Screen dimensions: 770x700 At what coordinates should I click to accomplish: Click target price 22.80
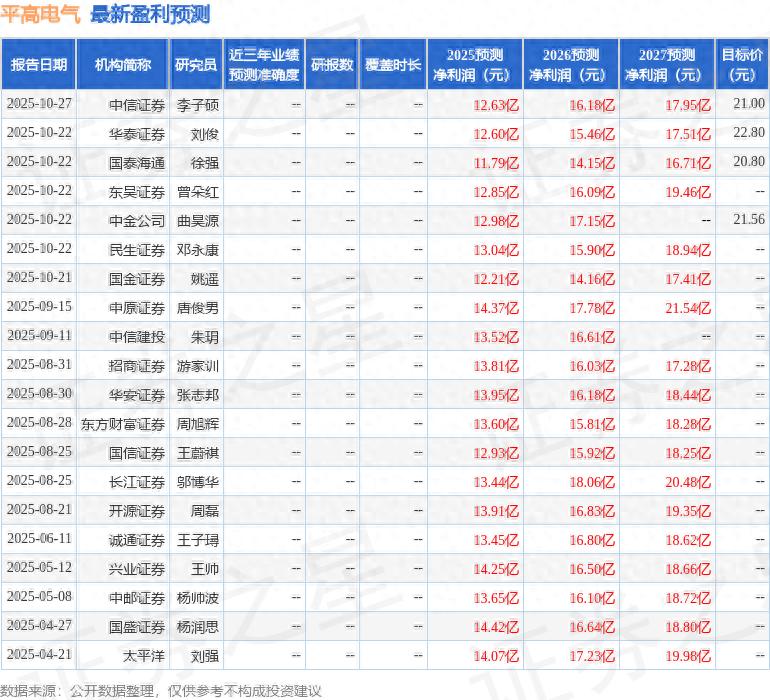point(749,132)
